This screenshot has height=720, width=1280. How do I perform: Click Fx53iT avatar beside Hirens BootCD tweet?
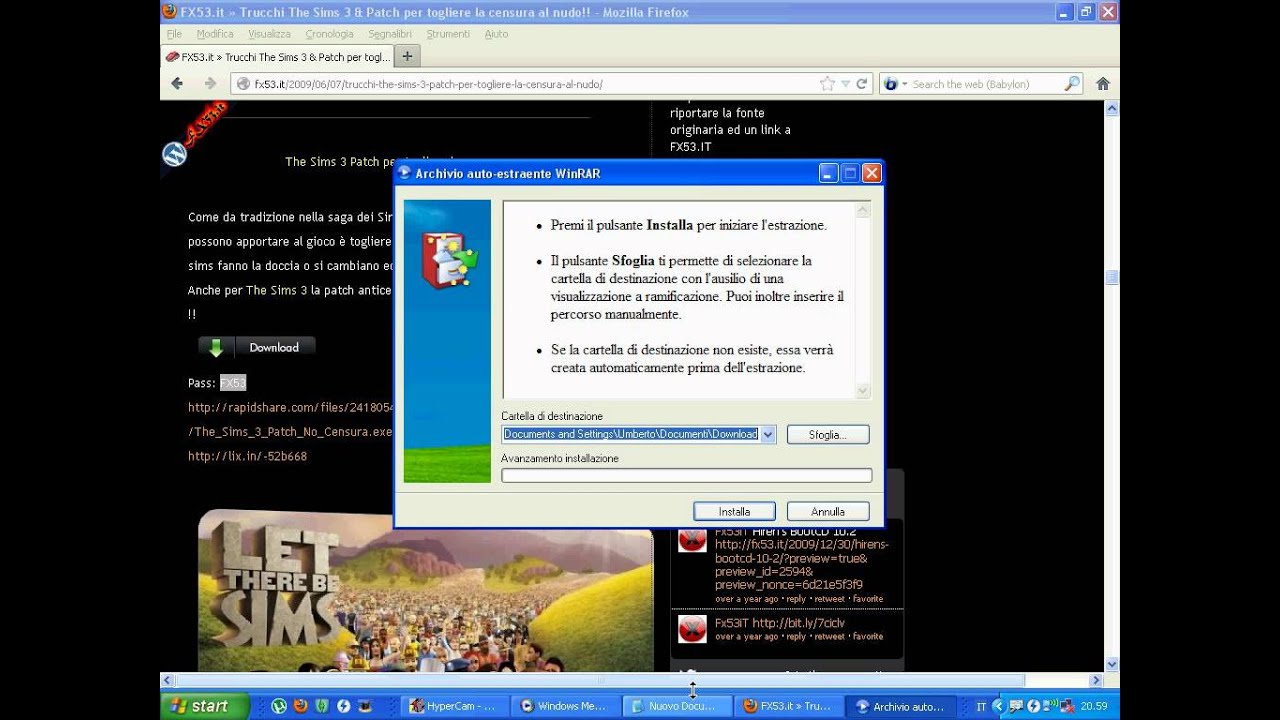tap(692, 539)
